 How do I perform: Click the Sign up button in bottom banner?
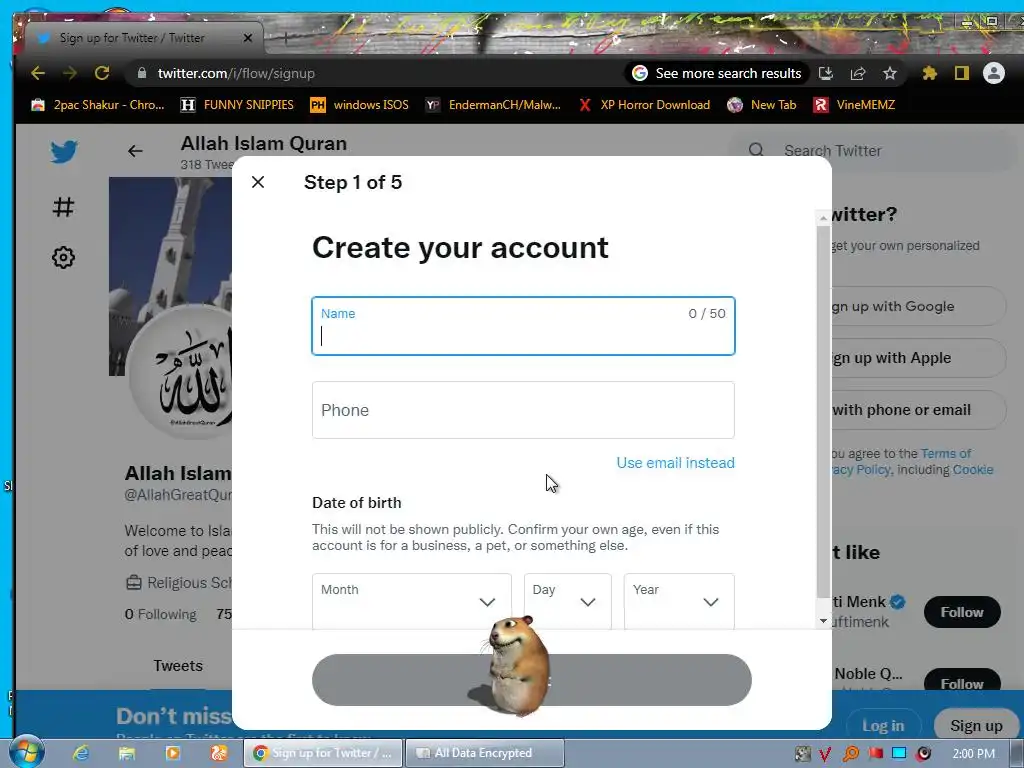(x=976, y=726)
